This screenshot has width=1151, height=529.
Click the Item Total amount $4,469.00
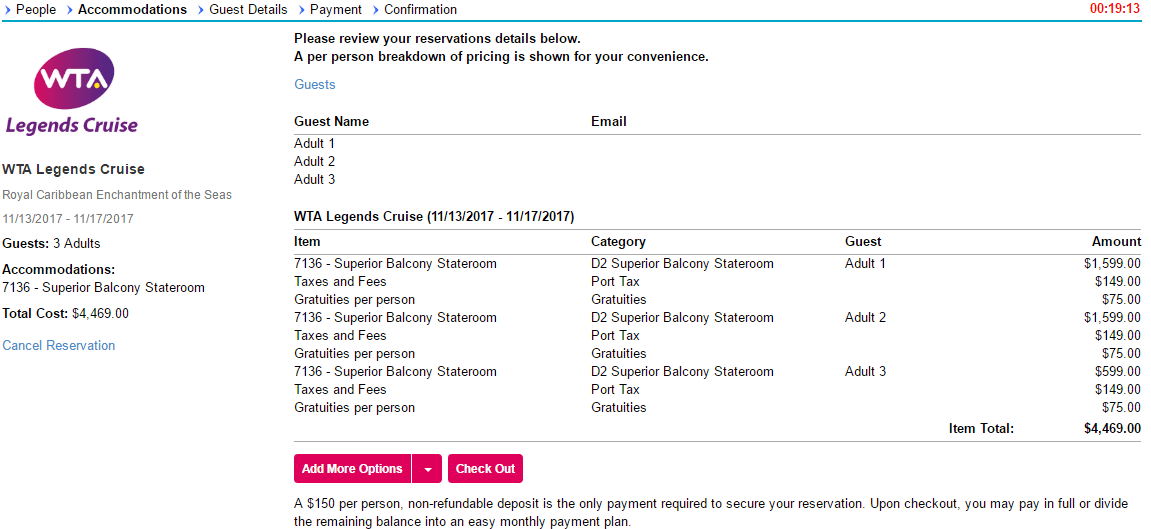click(1112, 429)
